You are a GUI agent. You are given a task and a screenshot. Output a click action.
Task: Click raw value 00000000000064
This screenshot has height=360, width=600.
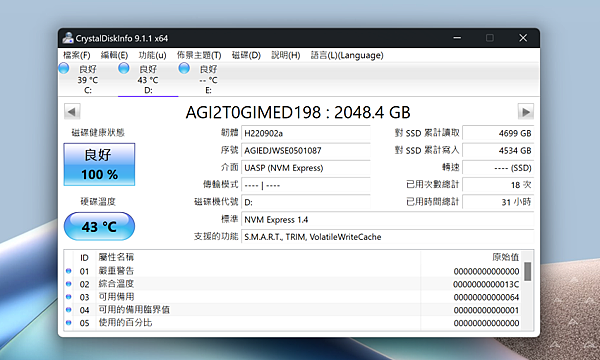(486, 297)
